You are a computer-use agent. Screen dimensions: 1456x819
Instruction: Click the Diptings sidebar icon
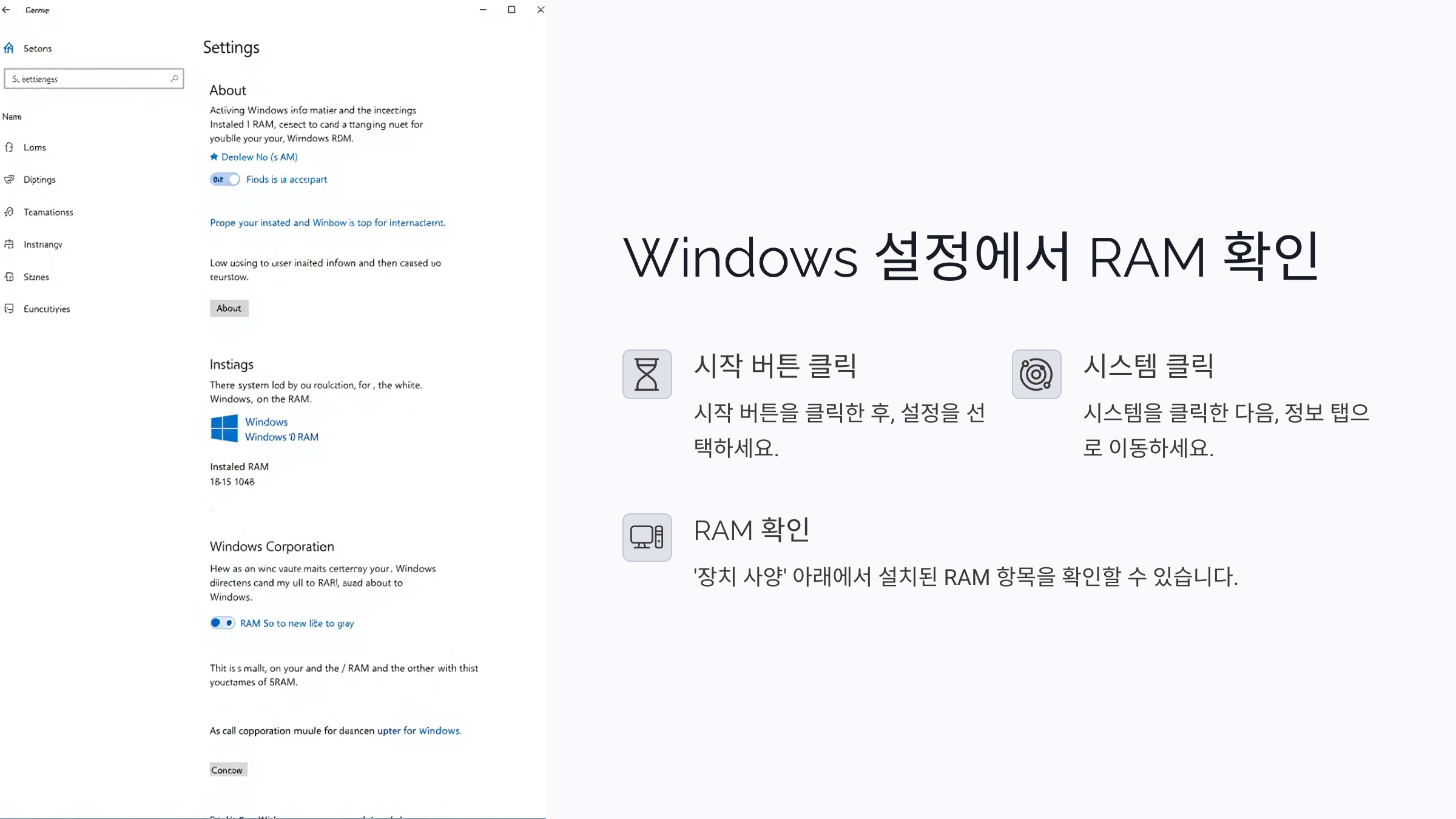[x=9, y=179]
